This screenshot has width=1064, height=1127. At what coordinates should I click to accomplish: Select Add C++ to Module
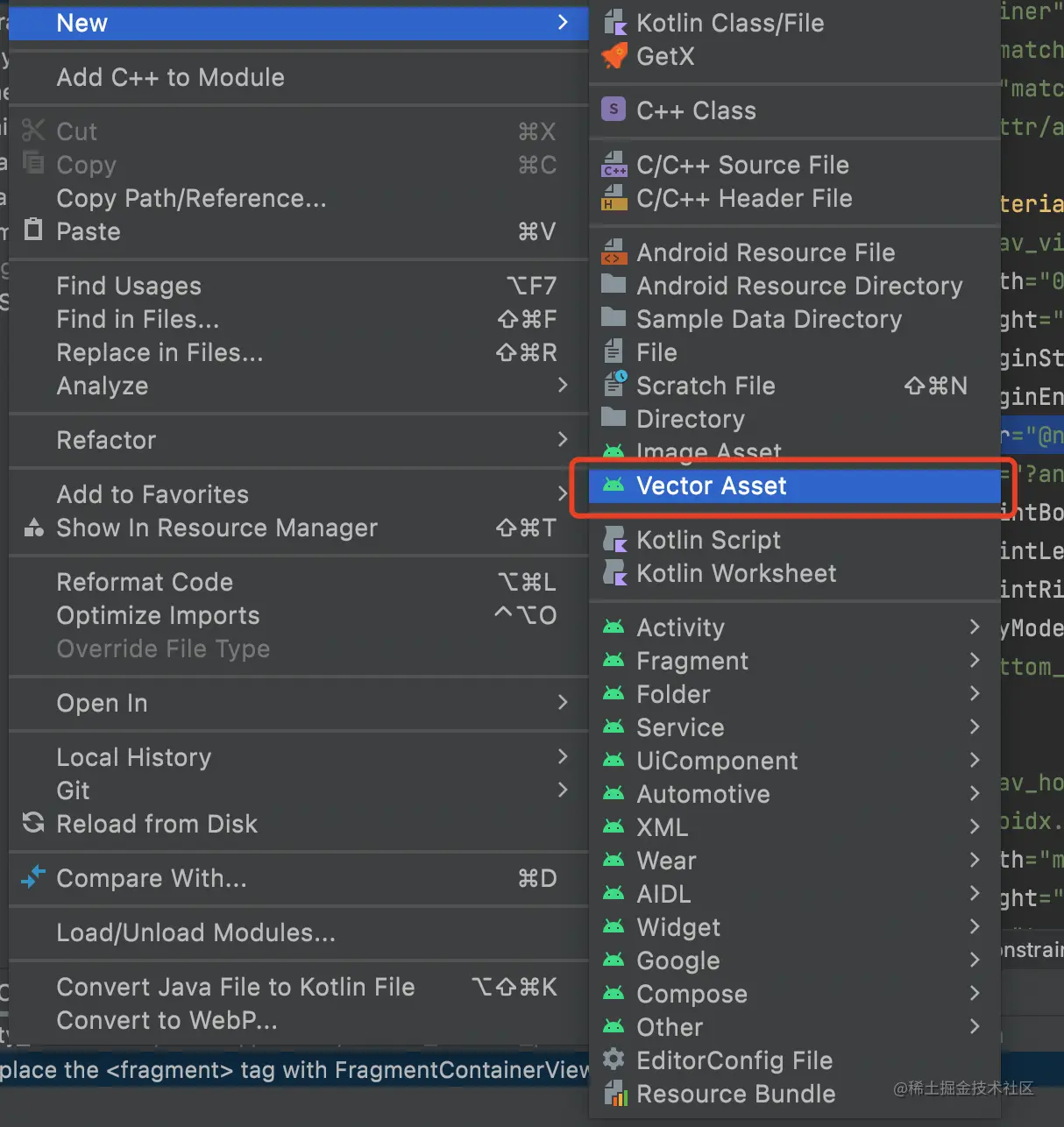(x=299, y=77)
